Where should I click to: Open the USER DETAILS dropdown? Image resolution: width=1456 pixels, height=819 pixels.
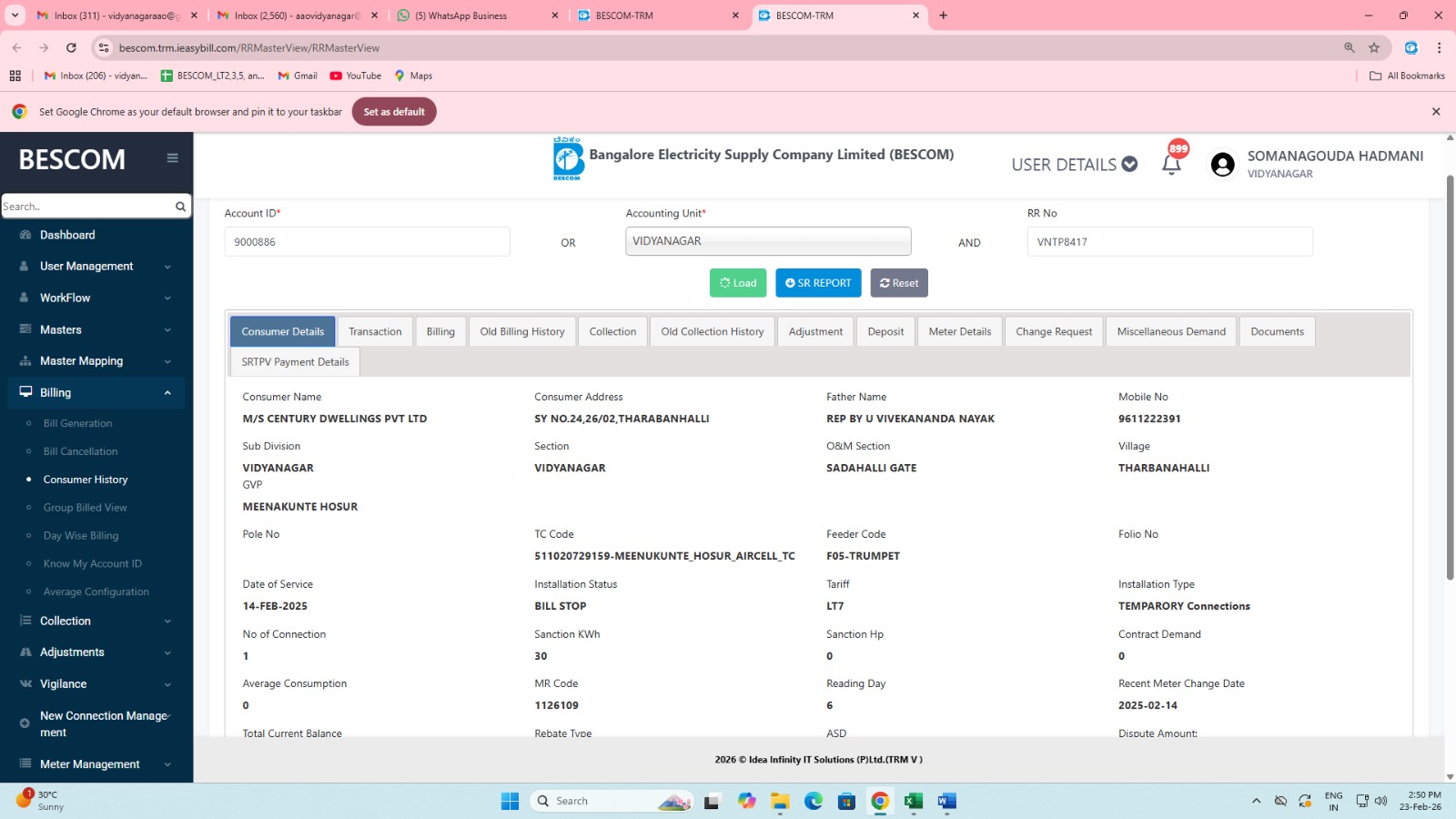1074,165
